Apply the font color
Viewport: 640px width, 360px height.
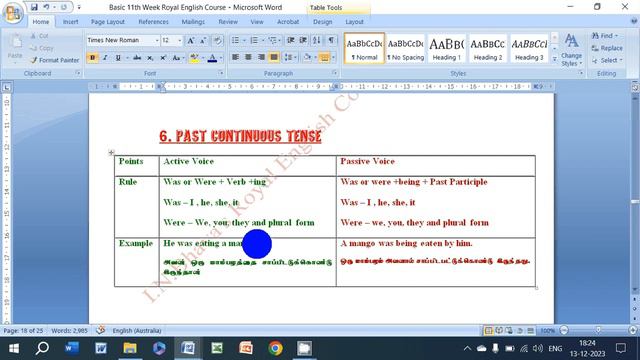pos(212,58)
